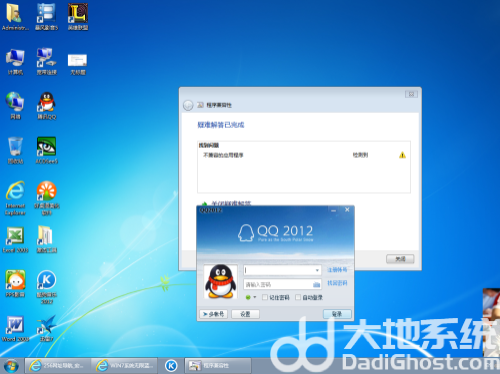Screen dimensions: 500x374
Task: Open the ACDSee5 eye icon shortcut
Action: (47, 150)
